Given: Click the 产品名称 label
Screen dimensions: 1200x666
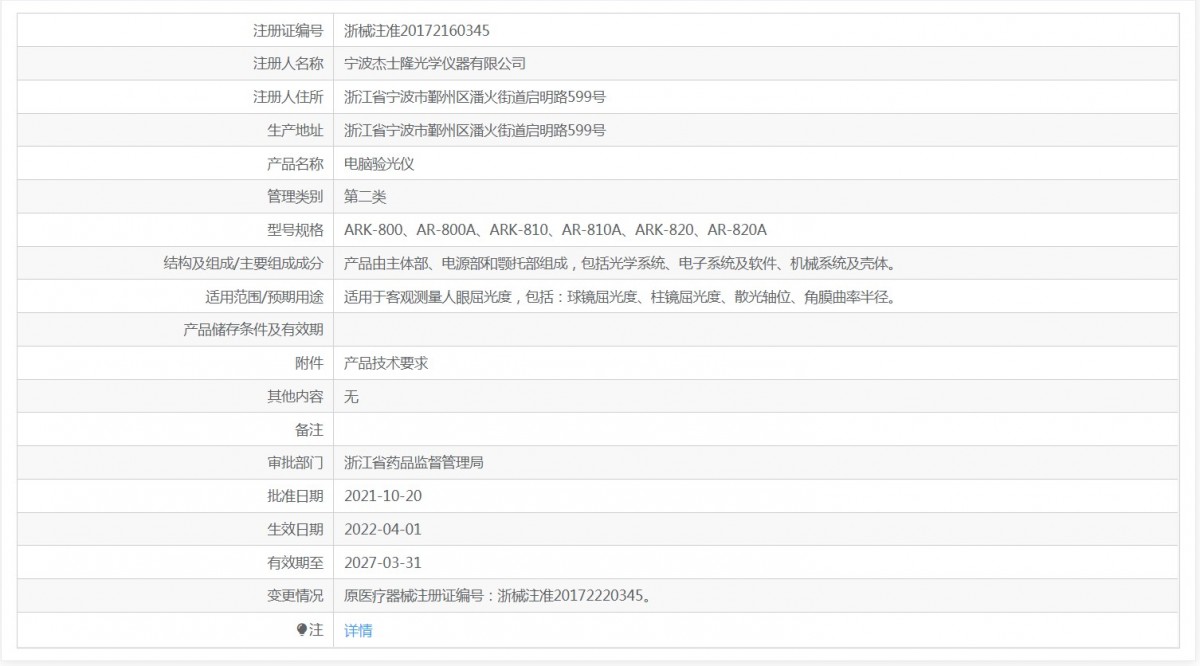Looking at the screenshot, I should (296, 164).
